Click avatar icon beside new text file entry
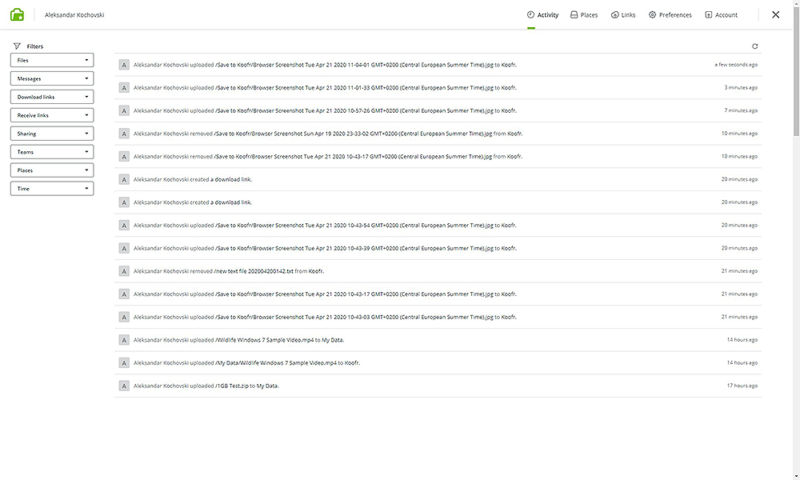Screen dimensions: 800x480 point(123,271)
